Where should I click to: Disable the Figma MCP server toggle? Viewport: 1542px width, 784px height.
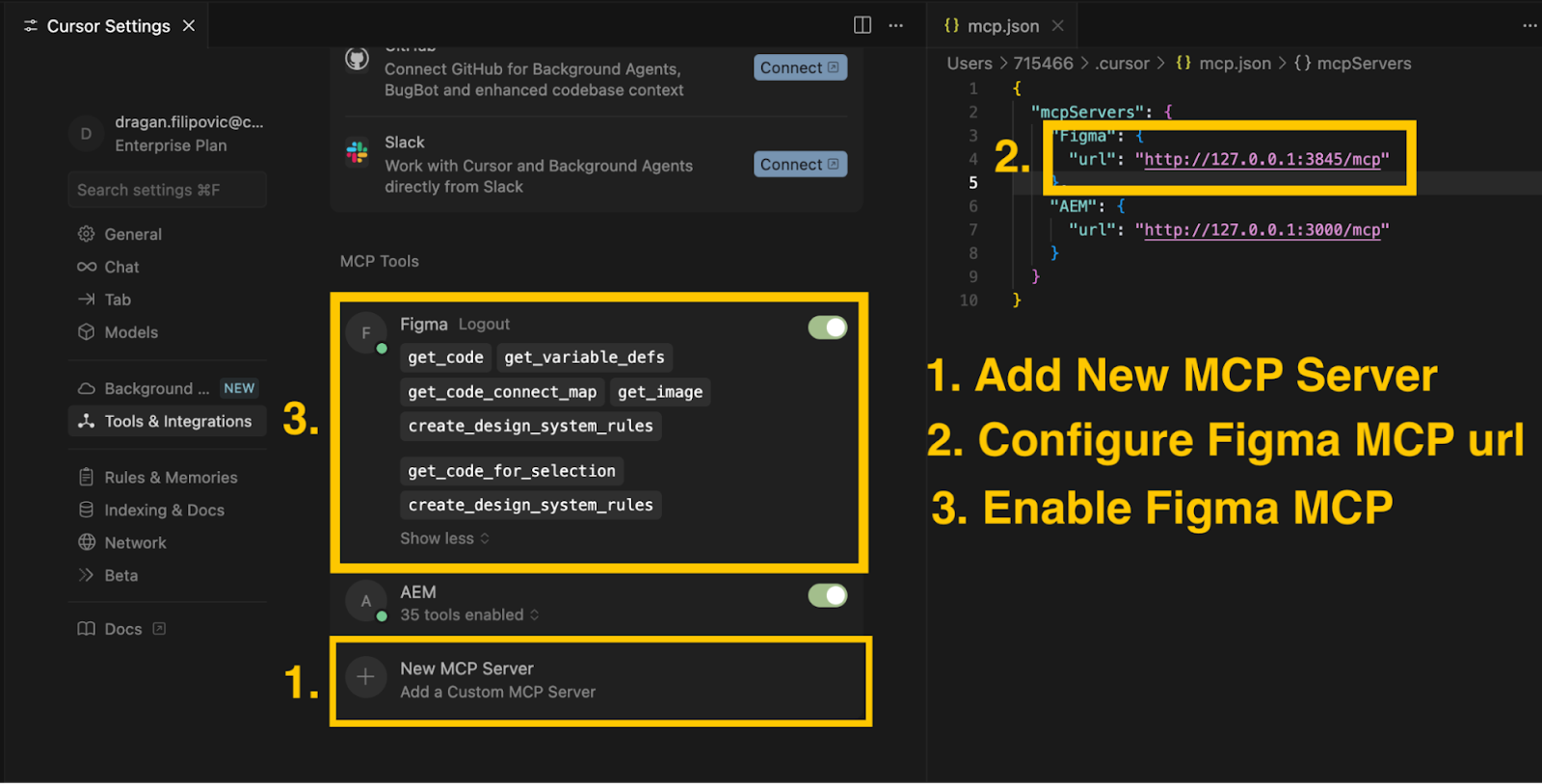pos(828,327)
